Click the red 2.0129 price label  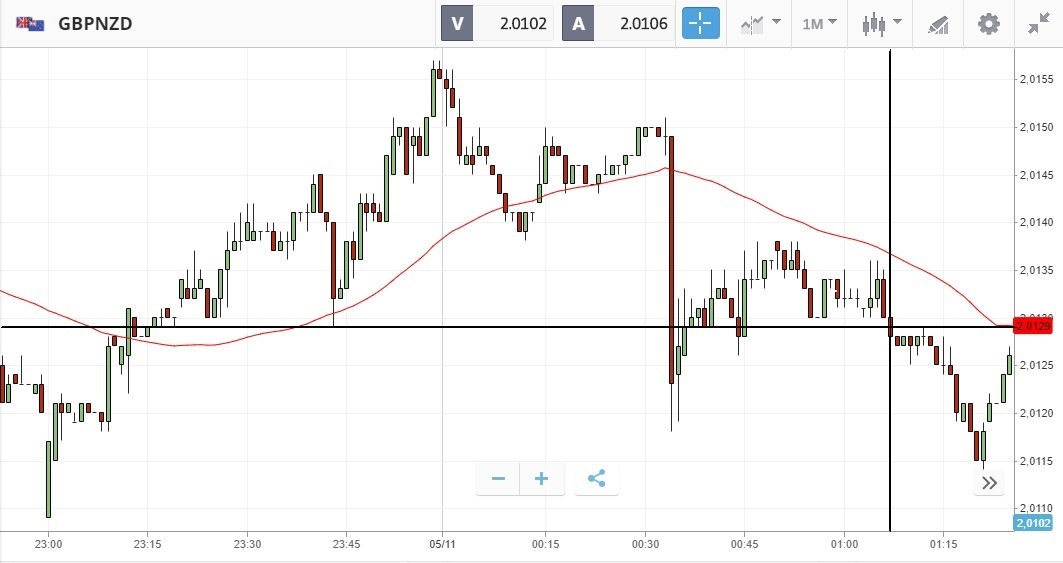1033,326
